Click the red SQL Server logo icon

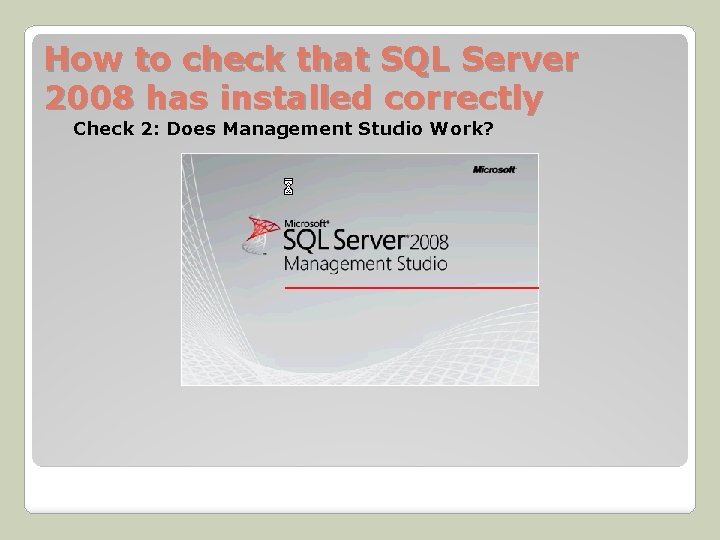(261, 235)
